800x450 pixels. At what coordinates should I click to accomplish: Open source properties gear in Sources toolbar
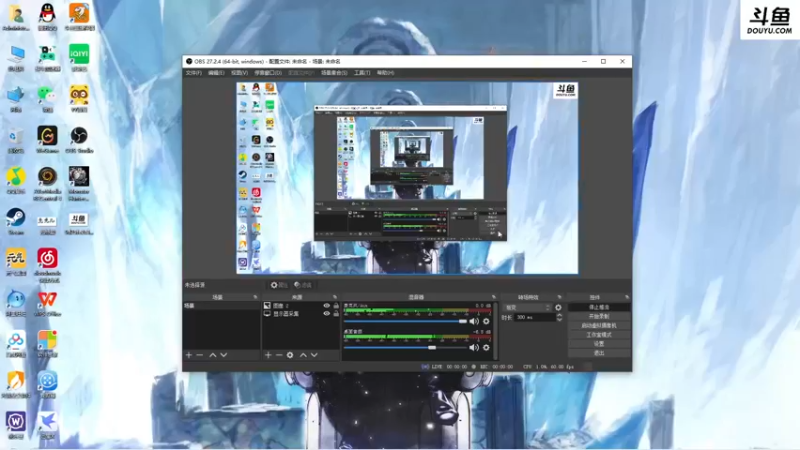290,355
